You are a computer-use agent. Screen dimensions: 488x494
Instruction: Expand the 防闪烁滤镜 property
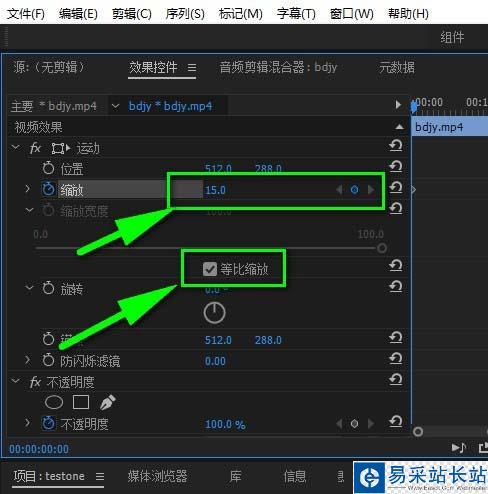pyautogui.click(x=28, y=360)
